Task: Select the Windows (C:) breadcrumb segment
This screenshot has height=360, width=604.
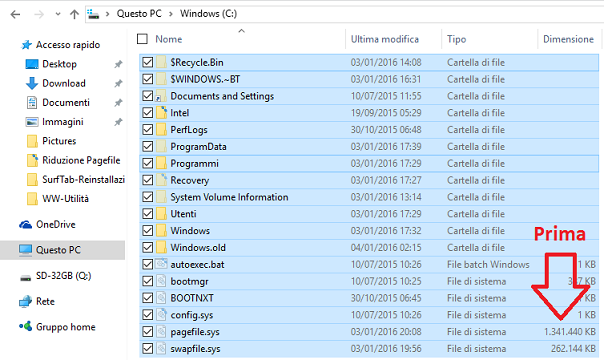Action: click(208, 14)
